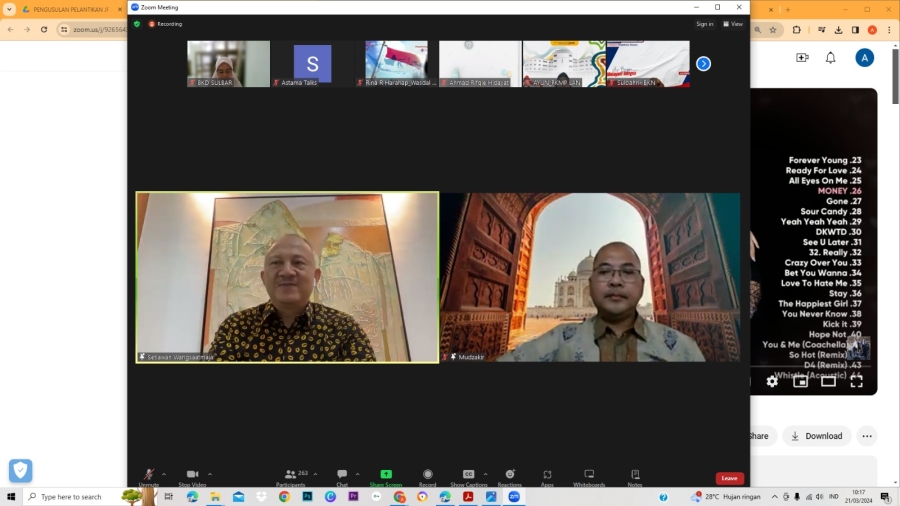
Task: Enter full screen in video player
Action: 856,381
